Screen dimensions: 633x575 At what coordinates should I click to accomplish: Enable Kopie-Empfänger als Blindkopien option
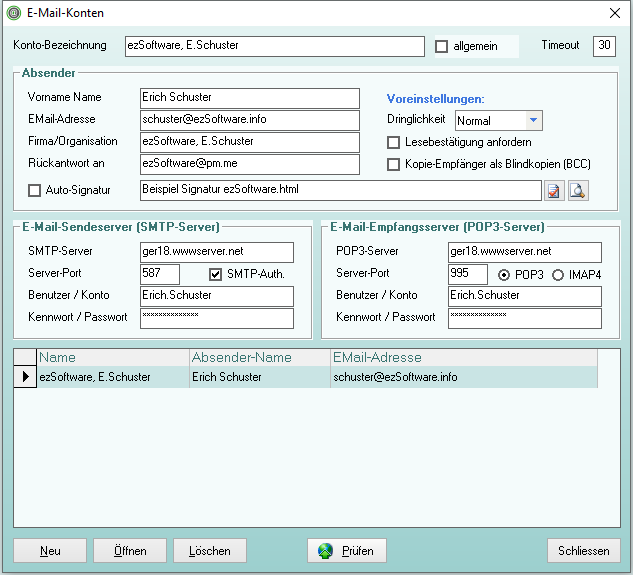394,164
